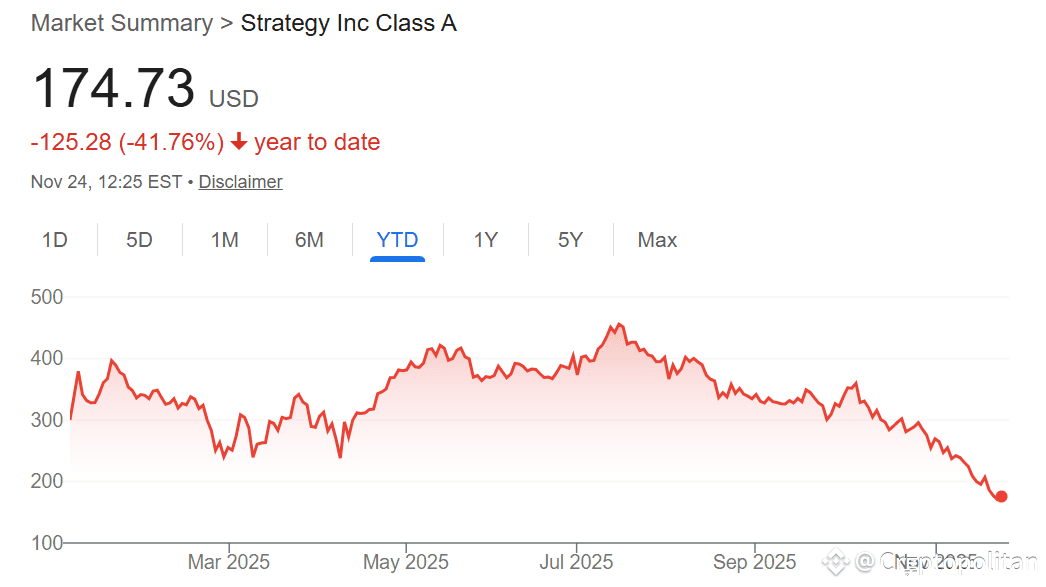
Task: Switch to the 5D chart view
Action: [x=139, y=239]
